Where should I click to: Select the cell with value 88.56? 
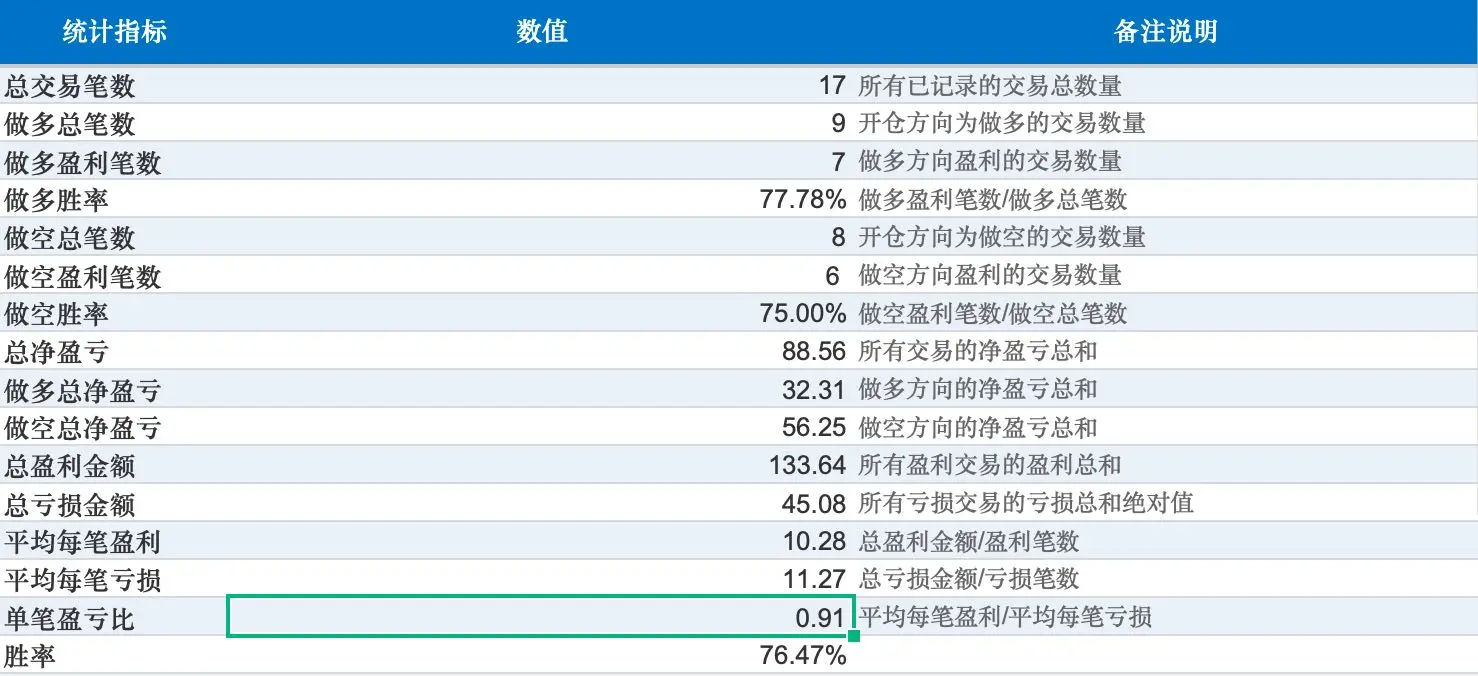point(541,352)
